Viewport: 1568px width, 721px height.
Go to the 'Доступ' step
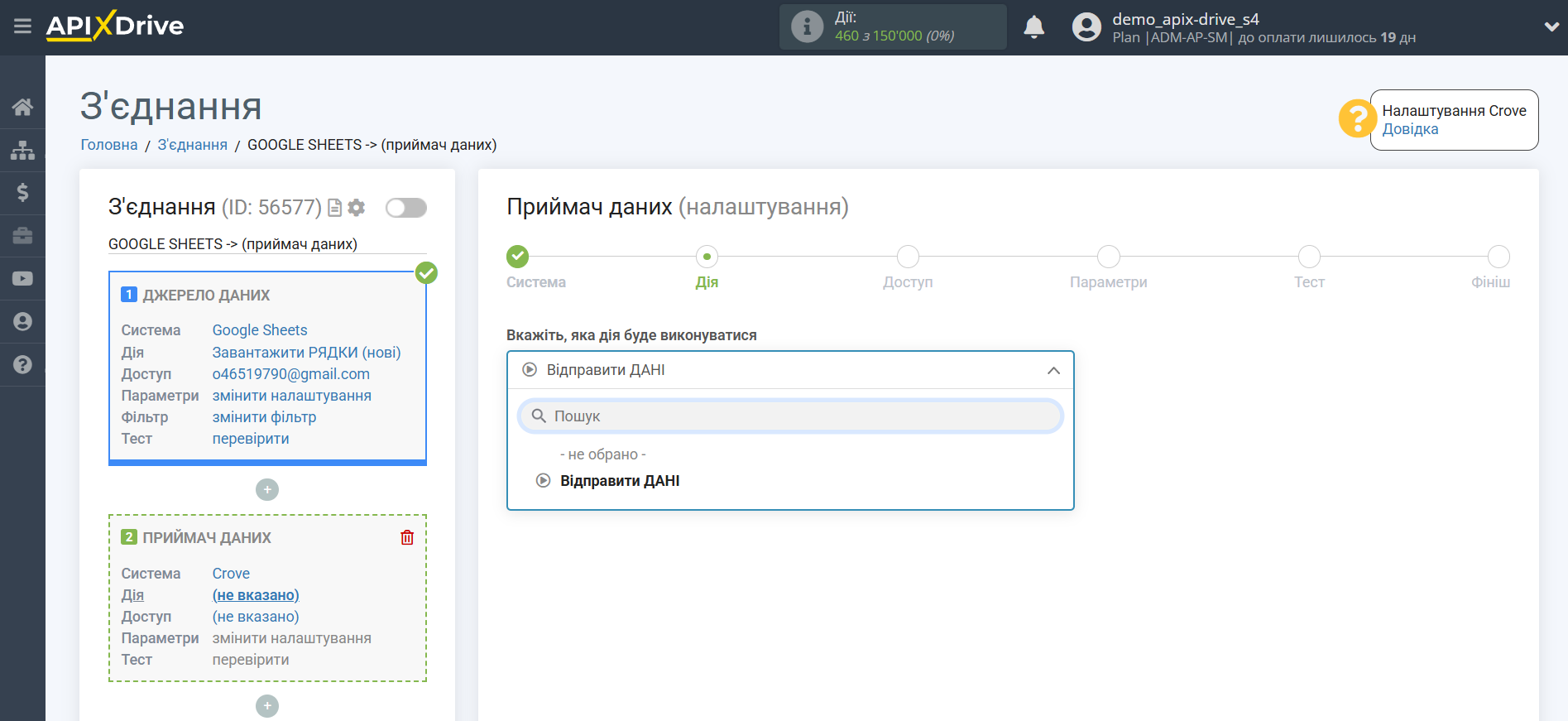point(908,257)
